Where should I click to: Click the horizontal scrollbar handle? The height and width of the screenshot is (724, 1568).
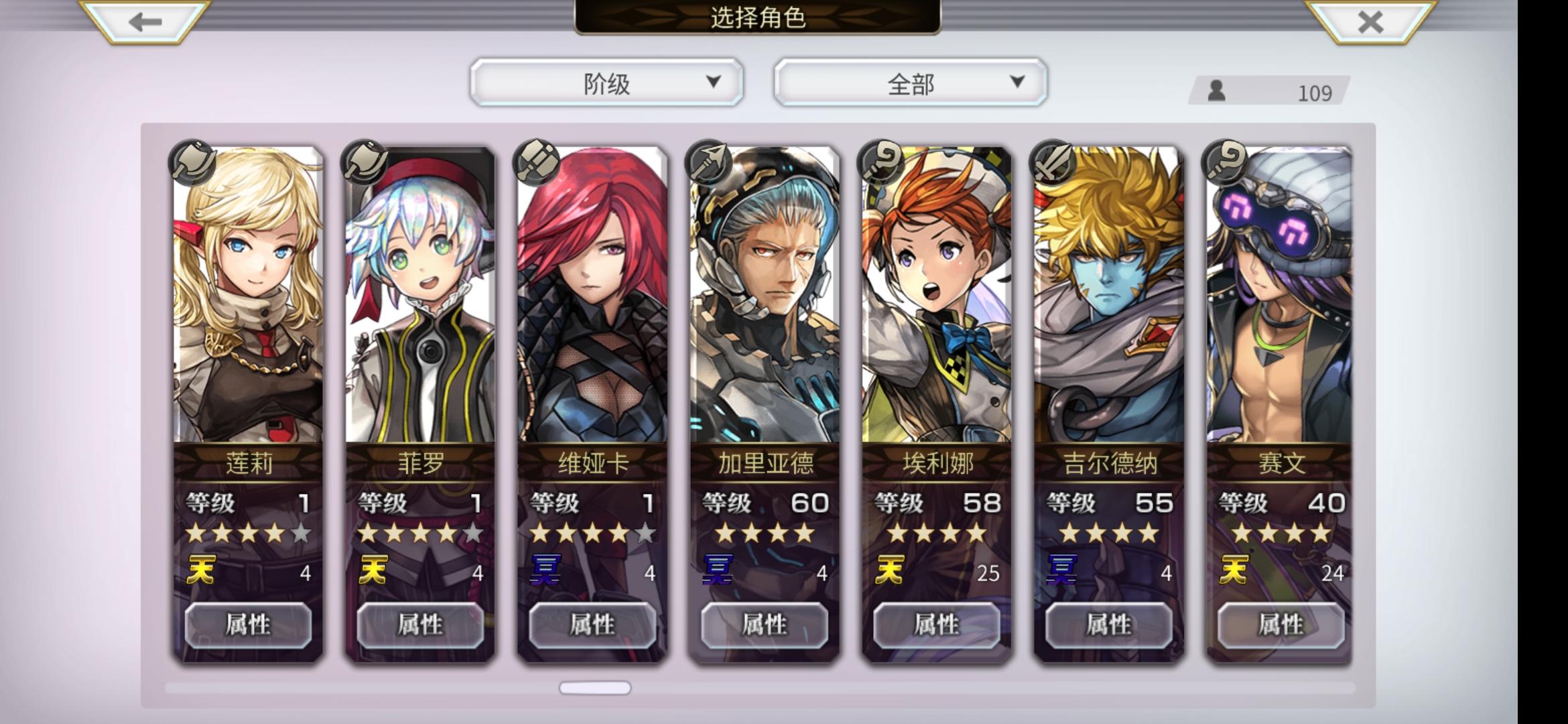[595, 688]
